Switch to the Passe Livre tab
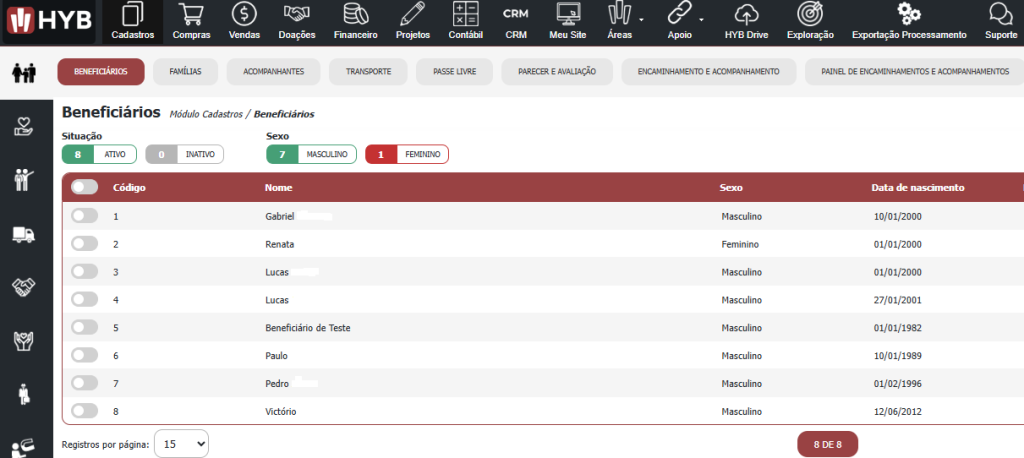Screen dimensions: 1024x458 [454, 72]
